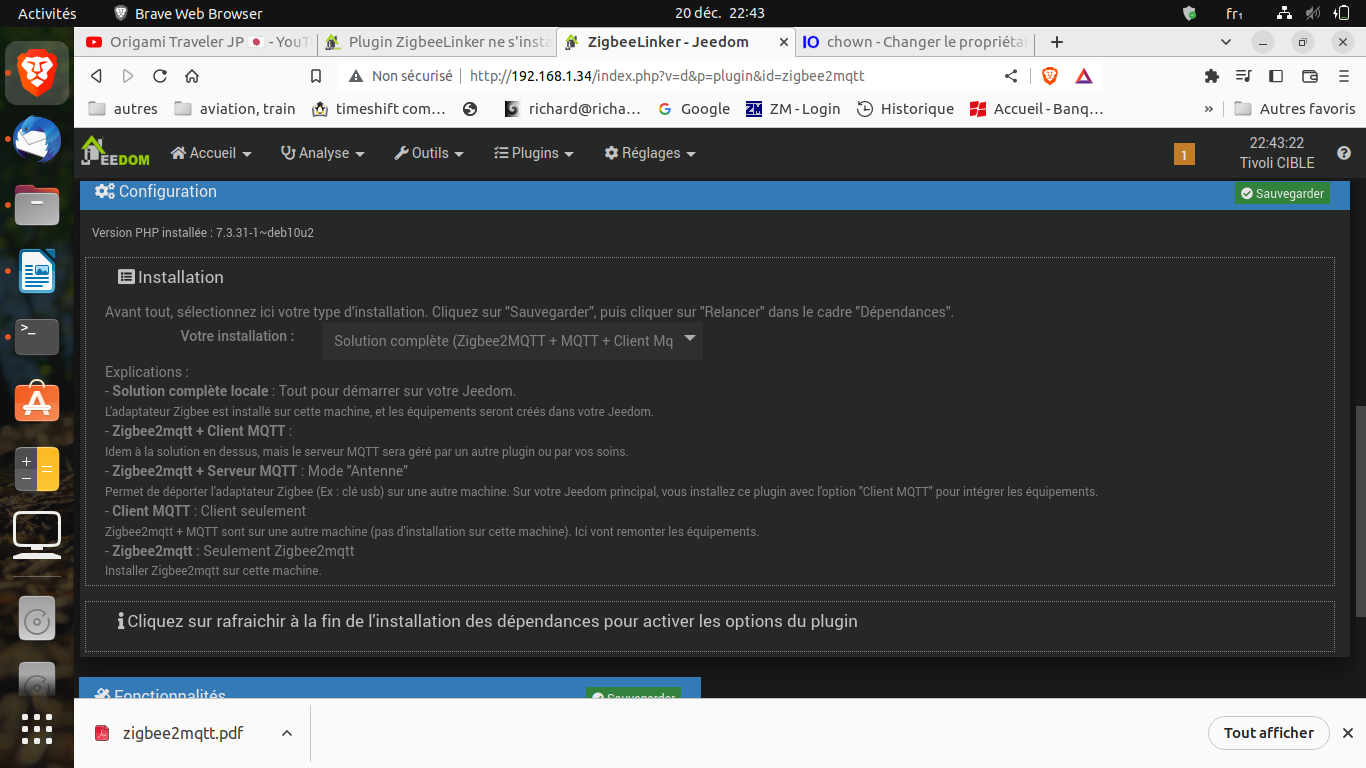The height and width of the screenshot is (768, 1366).
Task: Switch to the Origami Traveler JP YouTube tab
Action: click(197, 42)
